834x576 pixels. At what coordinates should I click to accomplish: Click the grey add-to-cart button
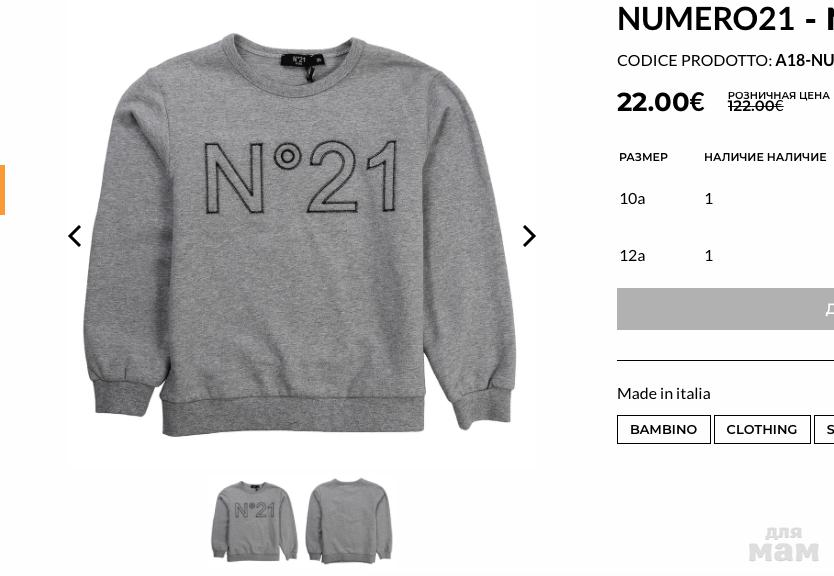(x=725, y=309)
